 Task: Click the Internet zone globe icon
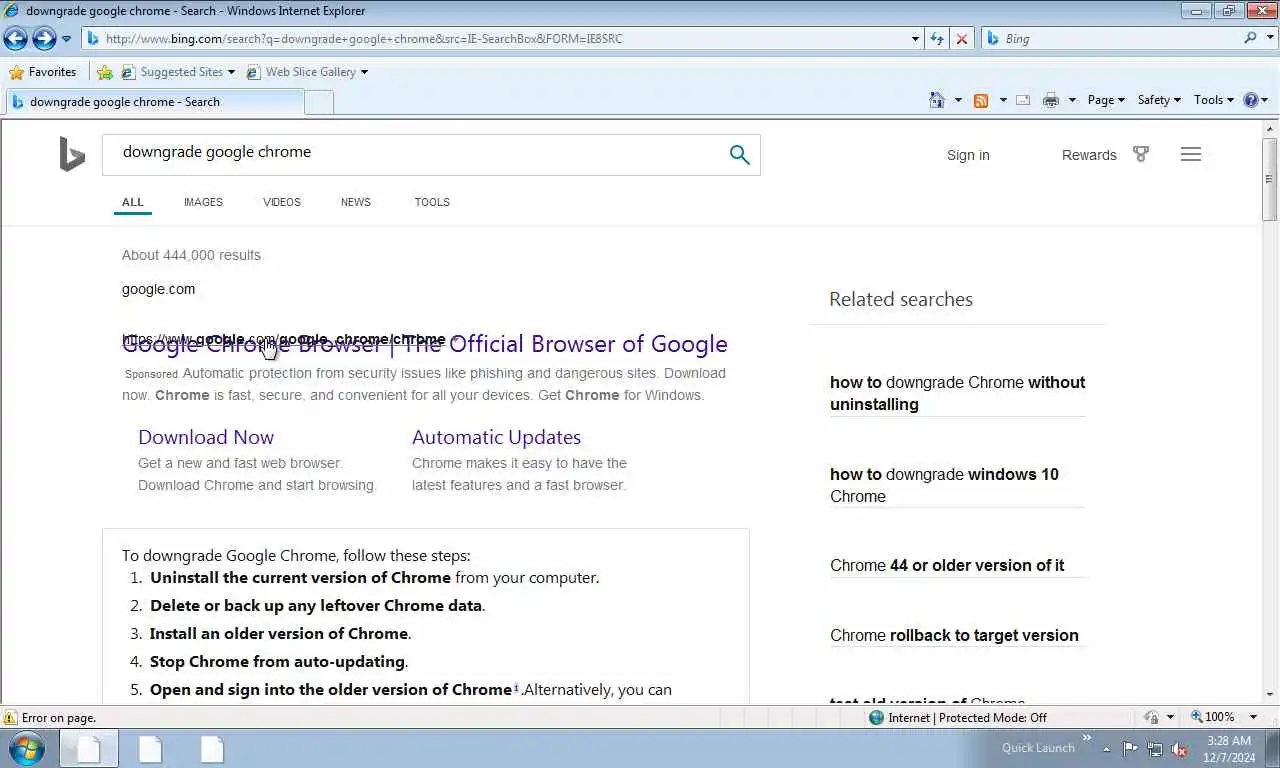coord(877,717)
